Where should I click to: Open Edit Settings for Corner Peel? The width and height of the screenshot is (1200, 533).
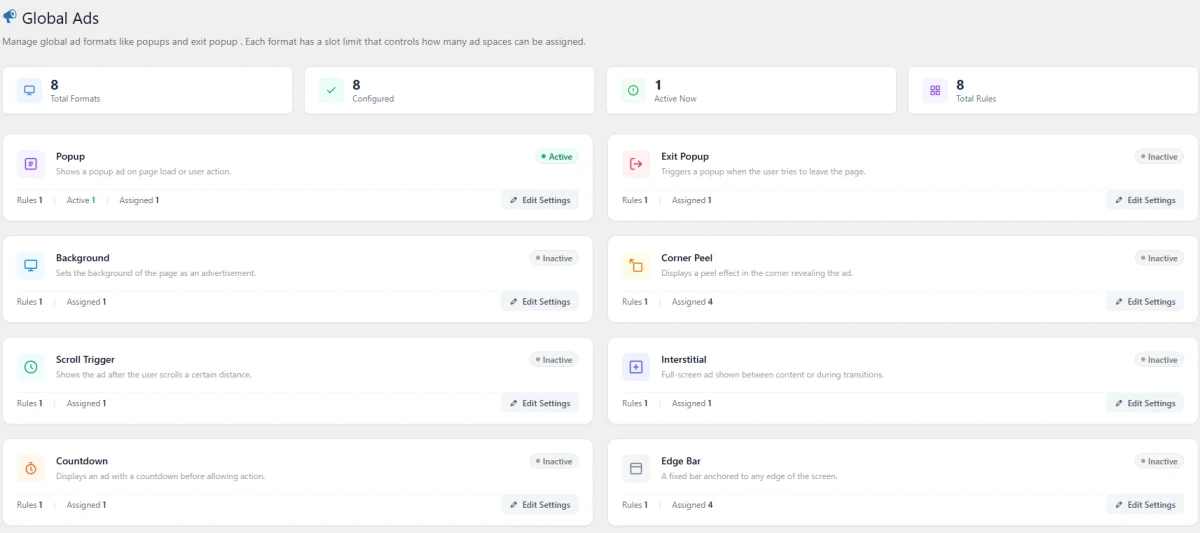(1145, 302)
